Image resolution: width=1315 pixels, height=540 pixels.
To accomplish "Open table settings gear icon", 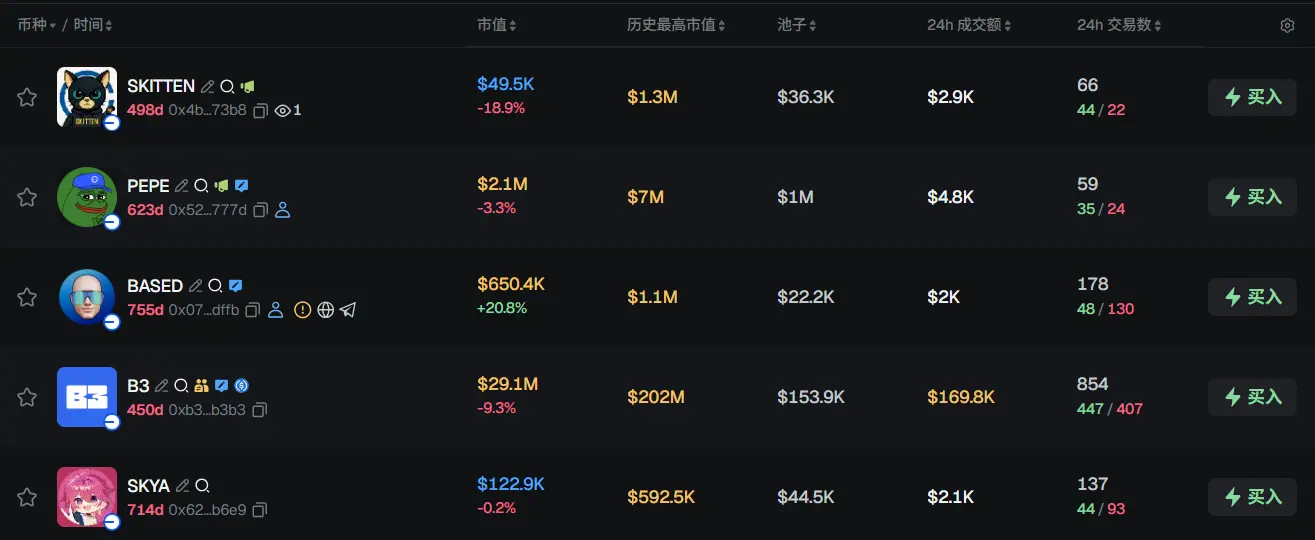I will tap(1287, 25).
